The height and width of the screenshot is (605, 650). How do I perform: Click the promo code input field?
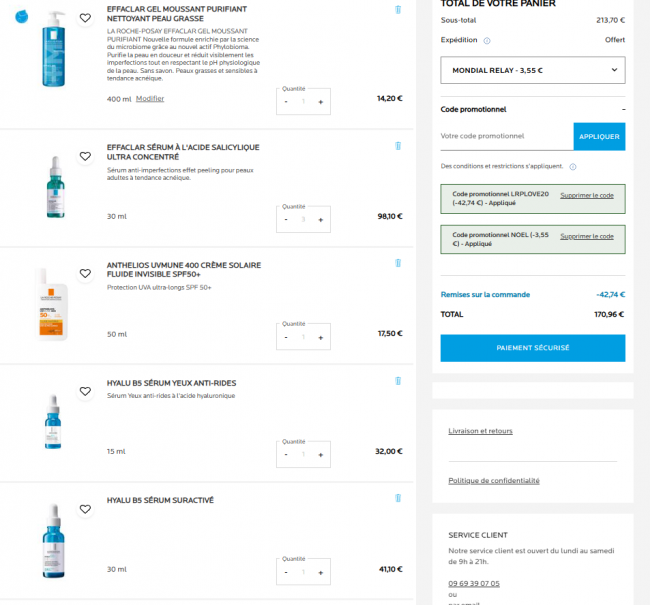[x=506, y=136]
